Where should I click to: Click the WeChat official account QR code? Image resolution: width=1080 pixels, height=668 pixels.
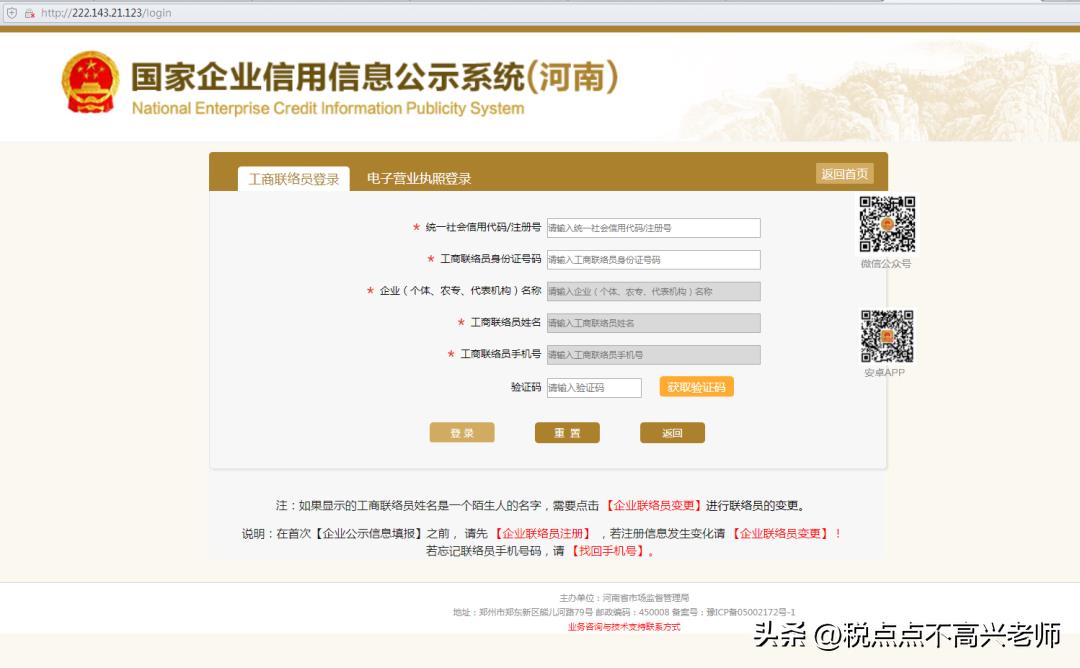coord(887,224)
